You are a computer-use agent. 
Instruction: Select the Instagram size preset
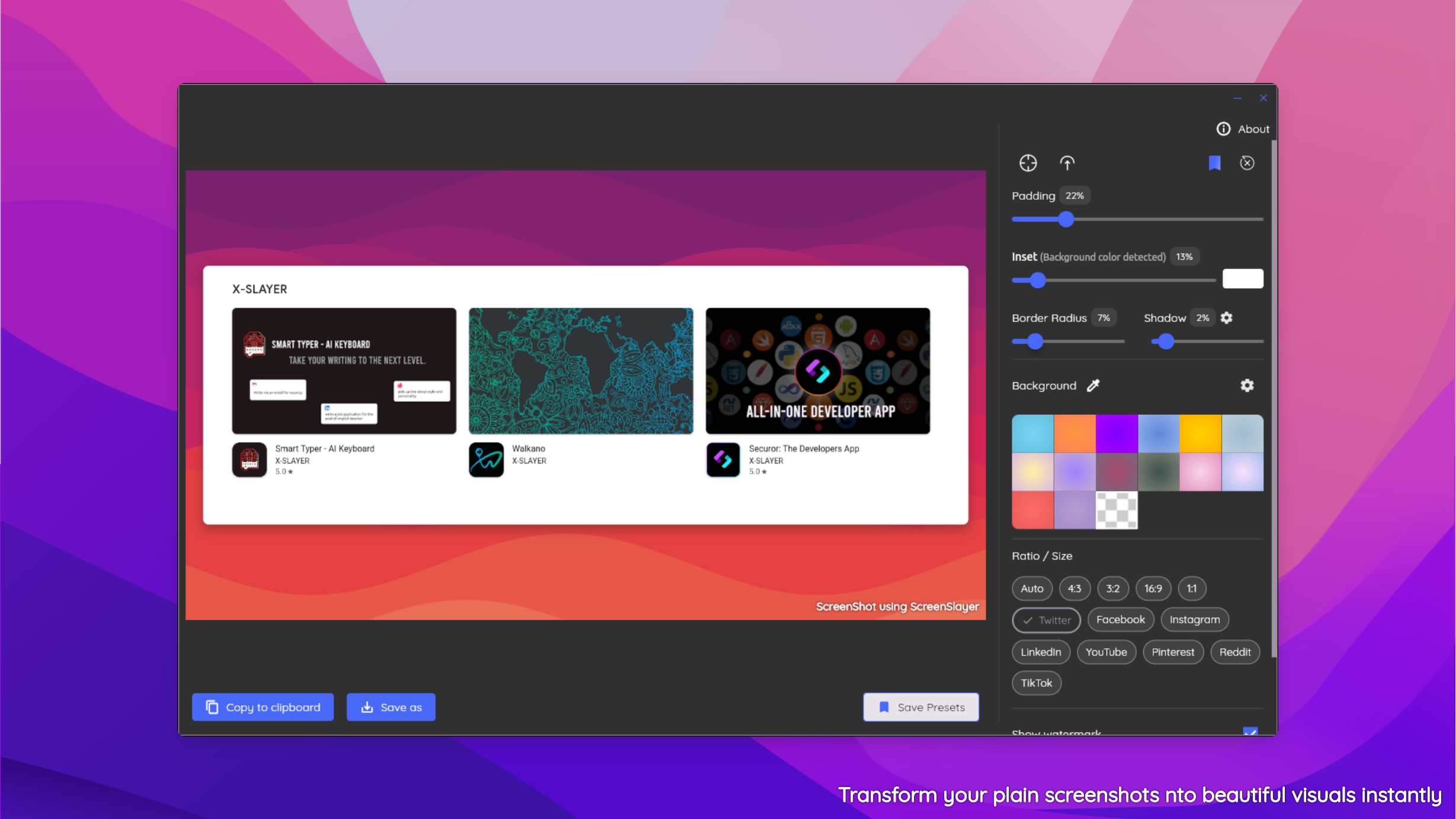(x=1195, y=620)
